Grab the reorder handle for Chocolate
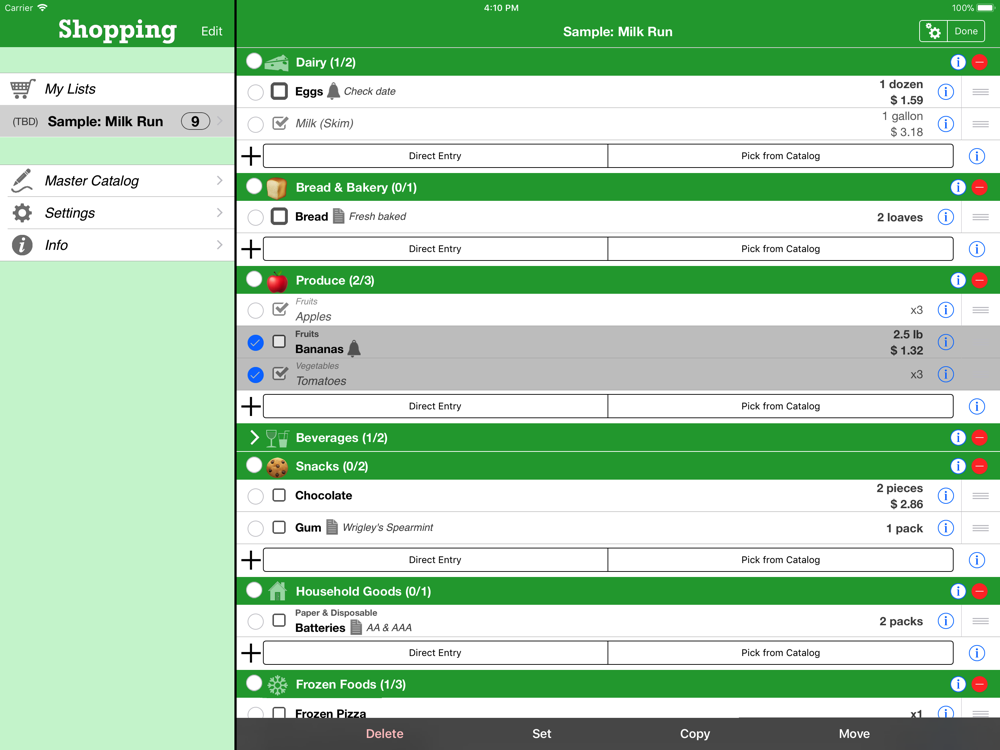The width and height of the screenshot is (1000, 750). (980, 496)
